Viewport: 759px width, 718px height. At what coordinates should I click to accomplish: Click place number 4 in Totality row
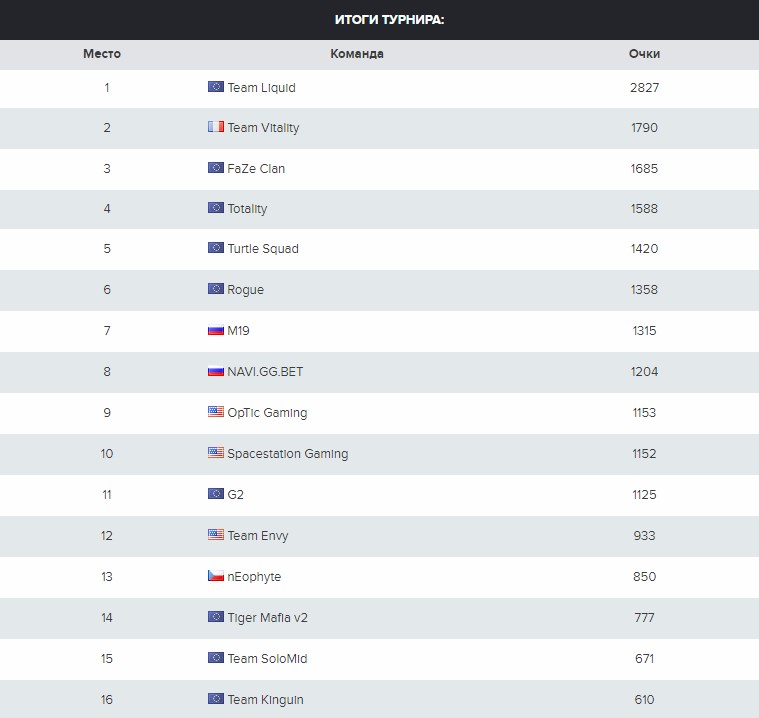tap(107, 209)
